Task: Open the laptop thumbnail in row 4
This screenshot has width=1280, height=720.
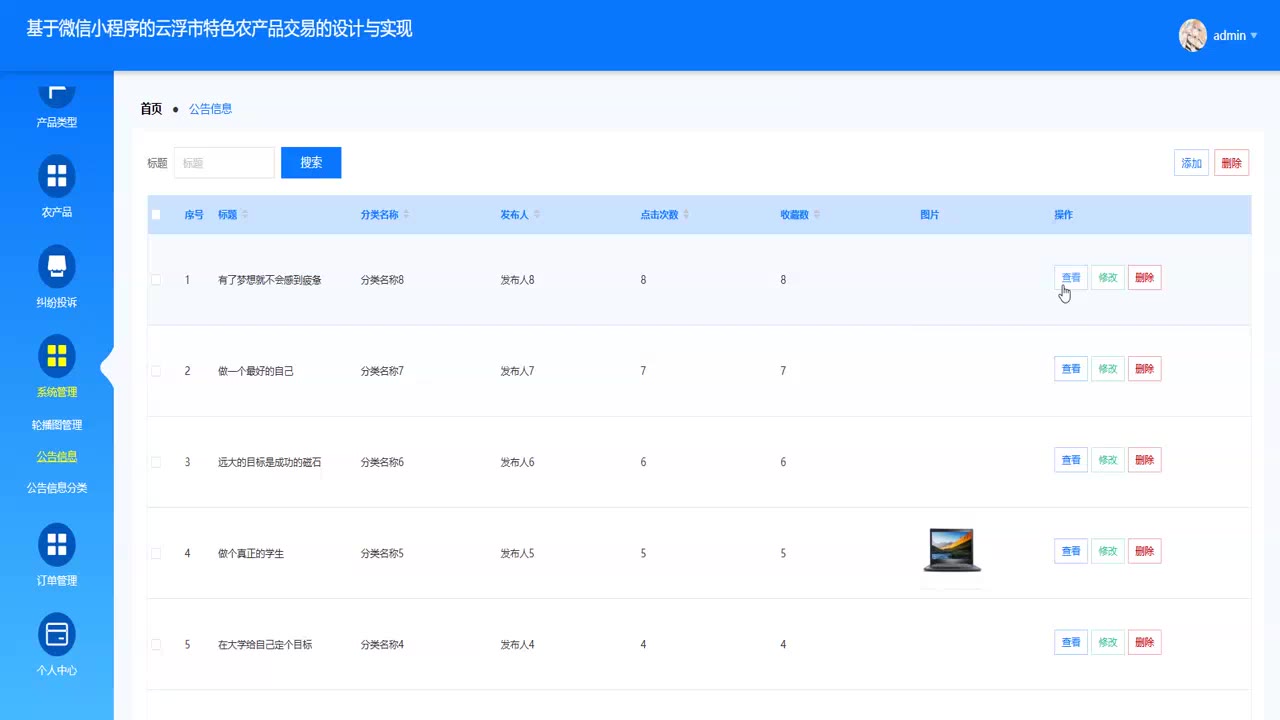Action: click(951, 551)
